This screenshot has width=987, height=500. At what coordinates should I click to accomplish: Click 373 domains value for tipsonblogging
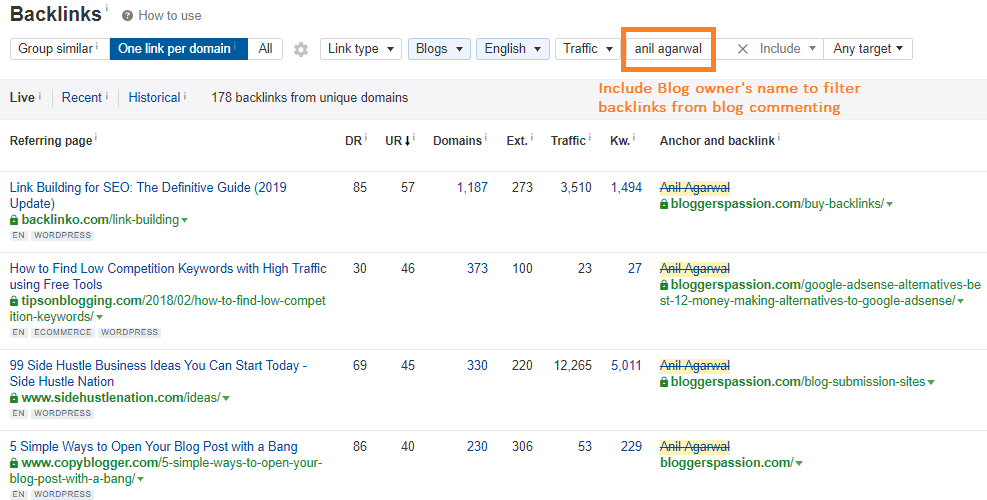point(477,268)
